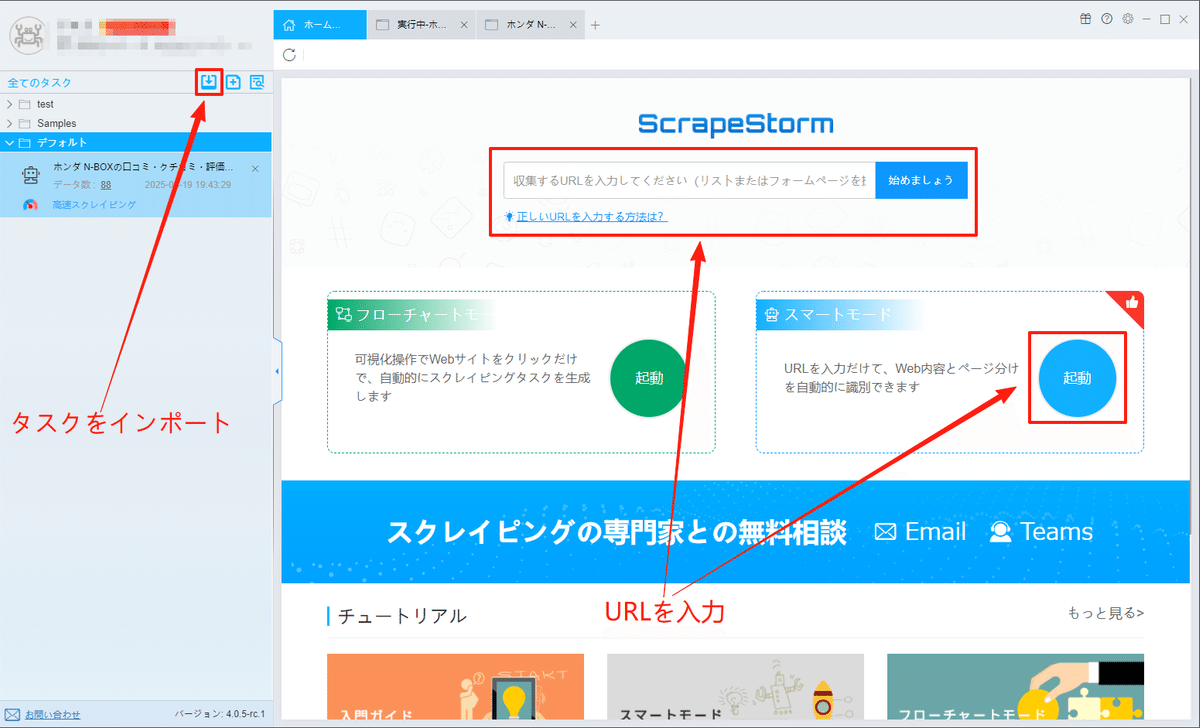Screen dimensions: 1200x728
Task: Click the page refresh icon
Action: [289, 55]
